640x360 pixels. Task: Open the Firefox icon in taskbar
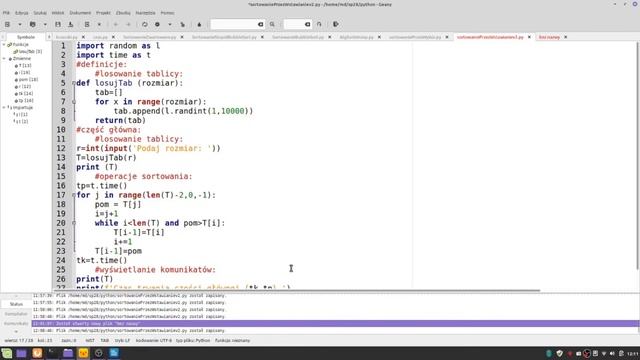pos(37,353)
